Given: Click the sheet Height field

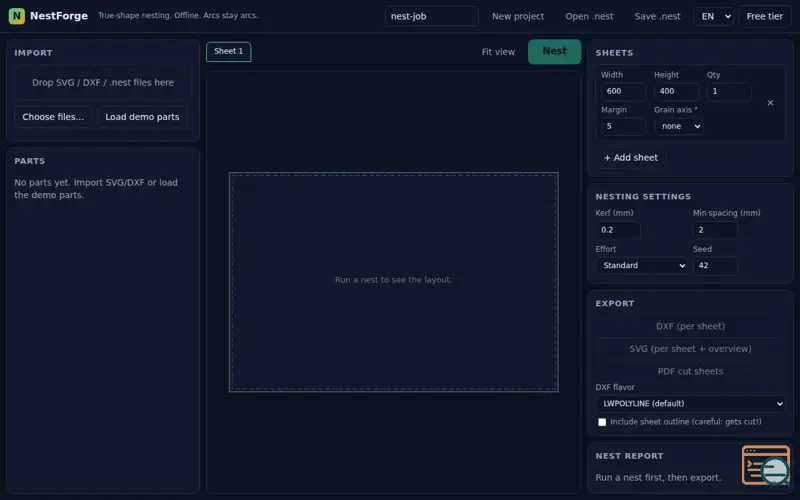Looking at the screenshot, I should [677, 91].
